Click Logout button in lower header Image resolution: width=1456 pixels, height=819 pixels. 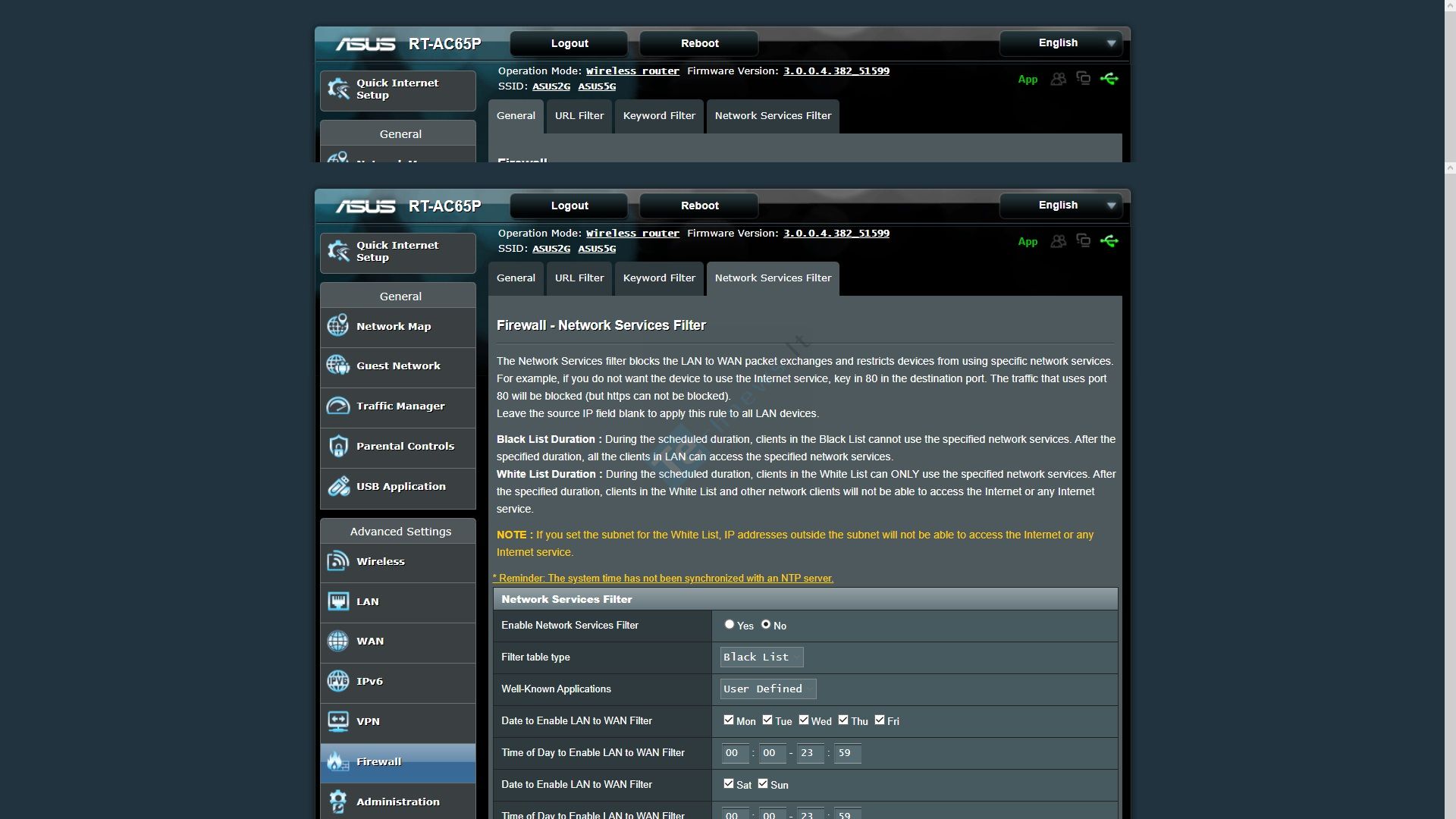[x=569, y=206]
